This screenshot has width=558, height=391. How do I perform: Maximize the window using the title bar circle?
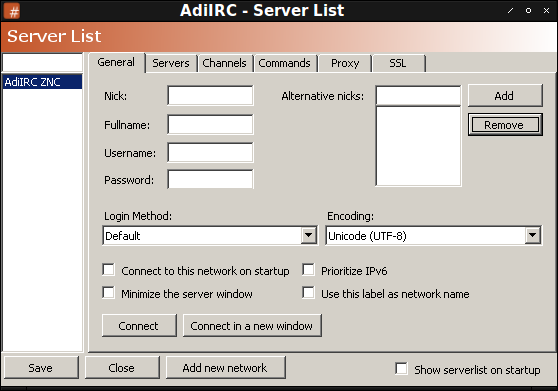tap(528, 11)
